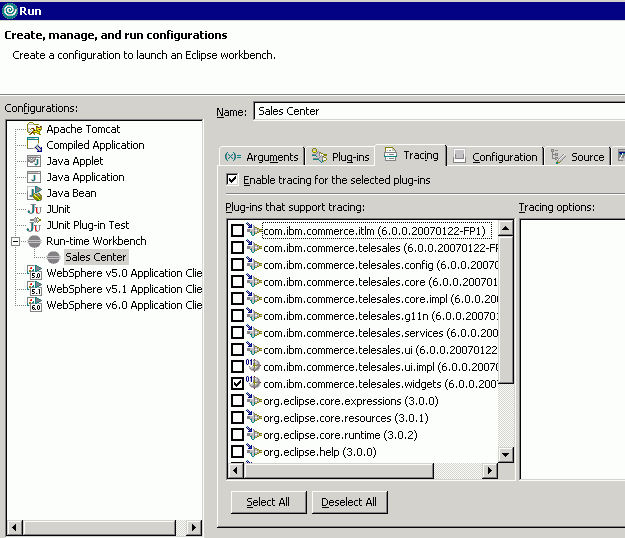
Task: Click the JUnit Plug-in Test icon
Action: coord(34,225)
